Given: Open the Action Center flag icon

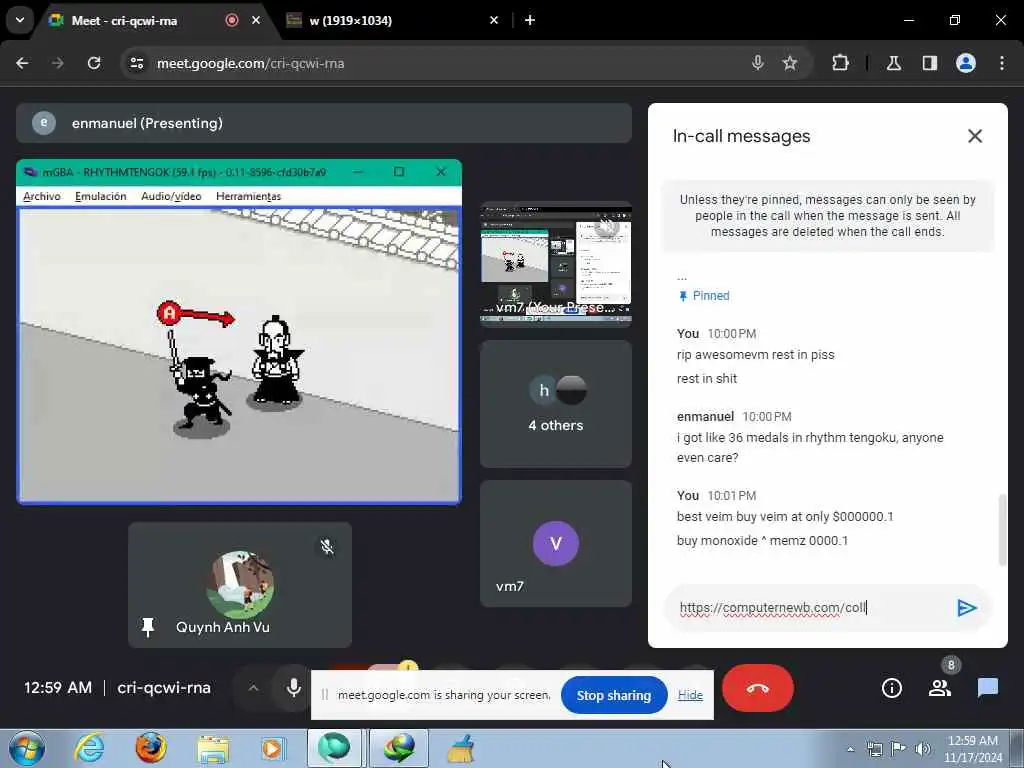Looking at the screenshot, I should click(x=899, y=749).
